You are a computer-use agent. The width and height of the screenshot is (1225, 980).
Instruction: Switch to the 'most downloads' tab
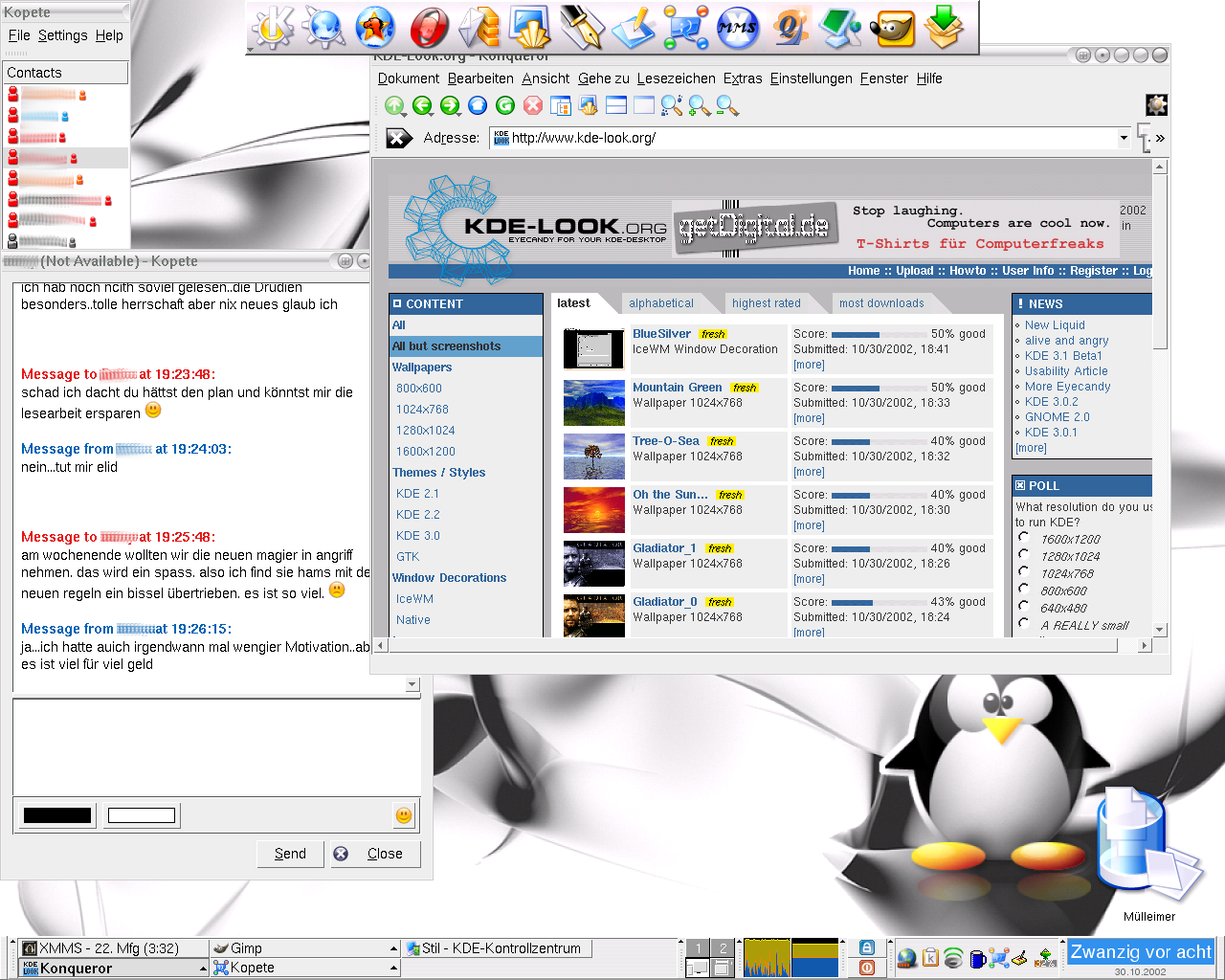point(881,303)
